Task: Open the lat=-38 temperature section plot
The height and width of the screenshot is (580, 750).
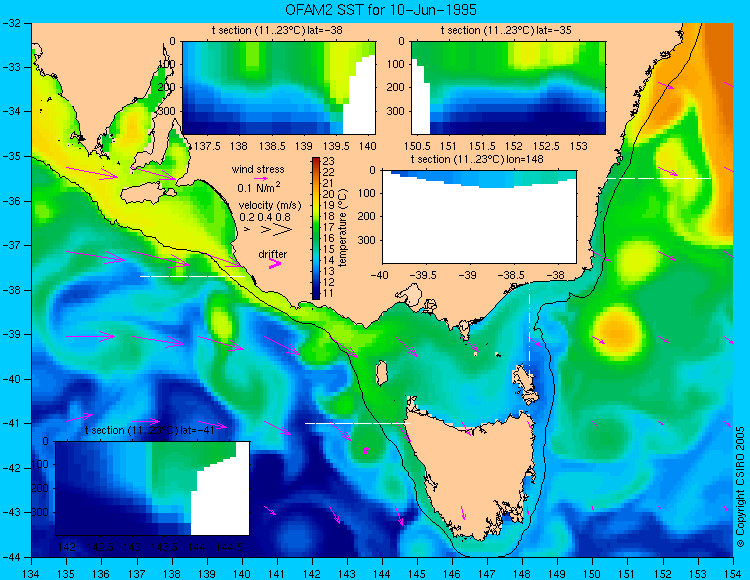Action: pyautogui.click(x=279, y=88)
